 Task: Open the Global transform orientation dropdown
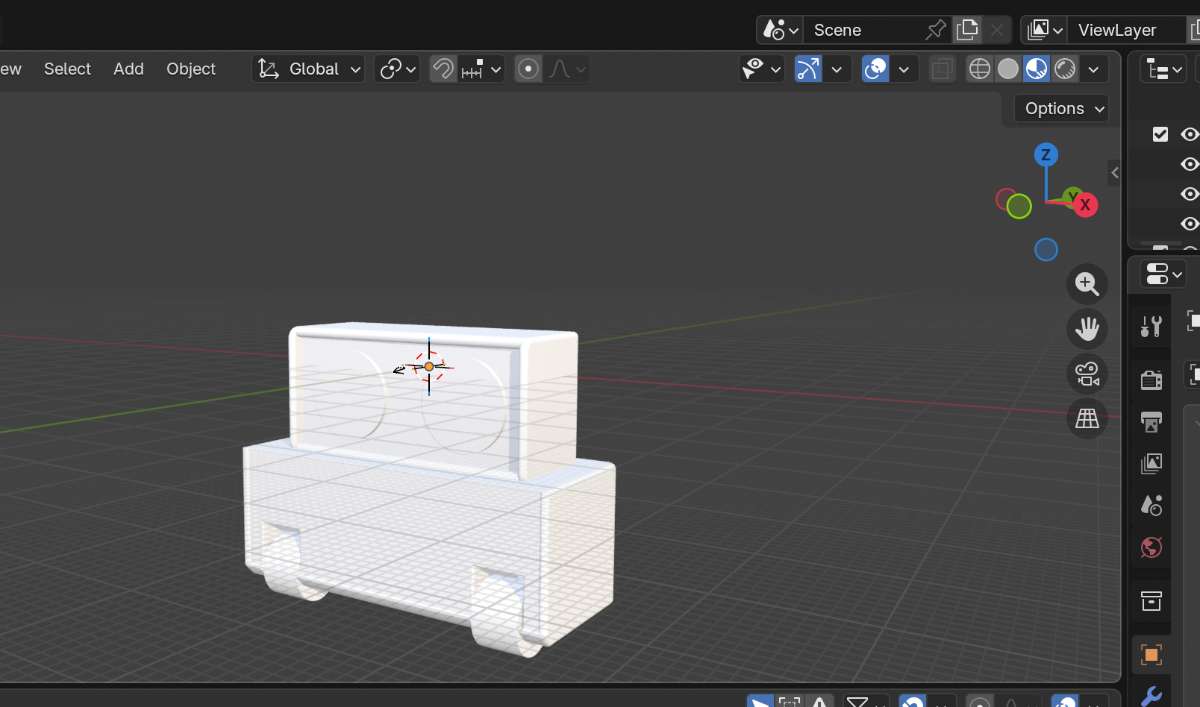click(x=308, y=69)
